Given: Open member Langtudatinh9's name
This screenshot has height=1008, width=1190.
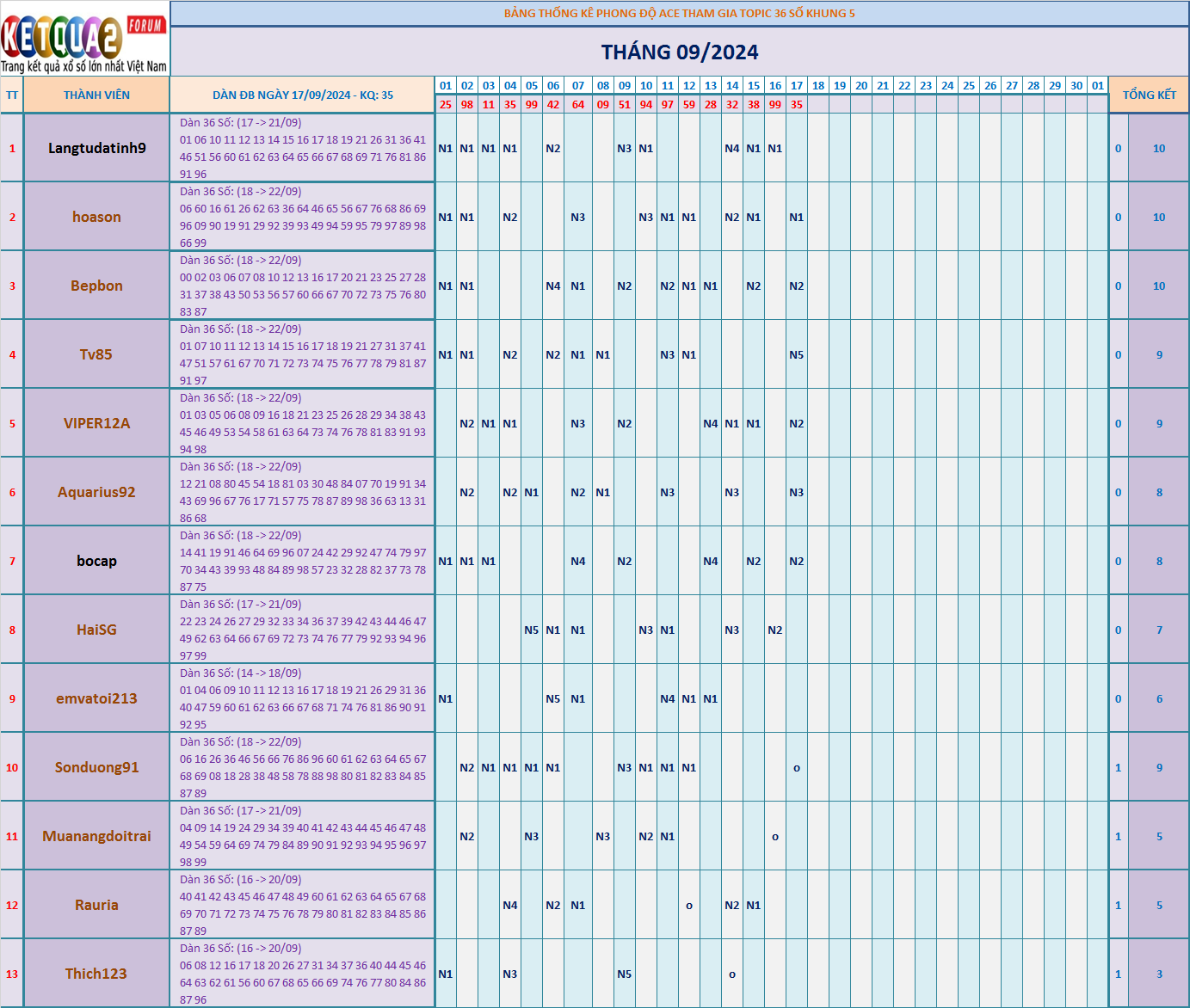Looking at the screenshot, I should (96, 148).
